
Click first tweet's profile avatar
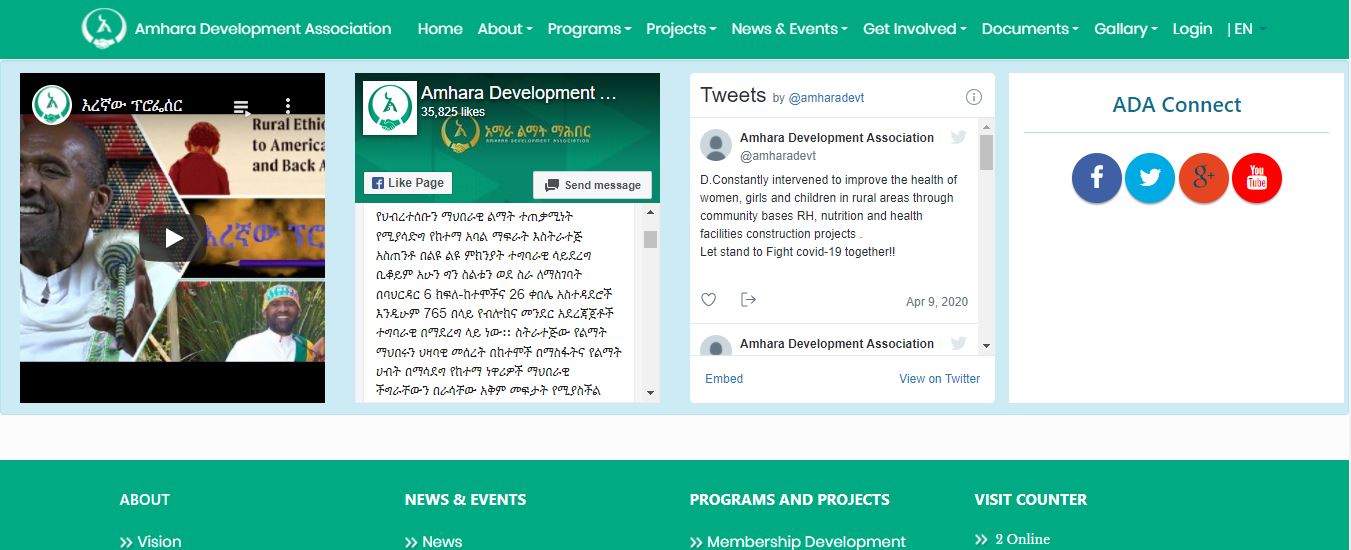[x=716, y=146]
